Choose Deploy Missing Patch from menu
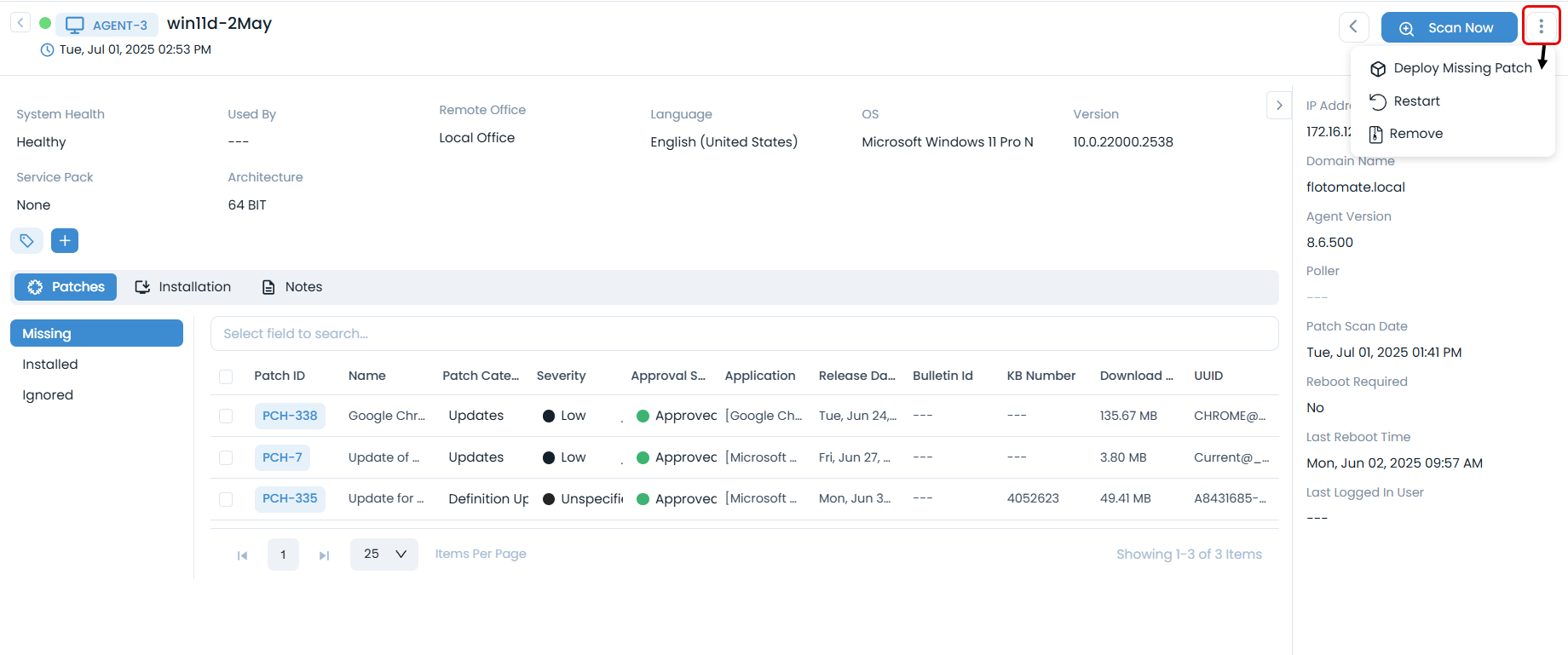The width and height of the screenshot is (1568, 655). (1461, 68)
